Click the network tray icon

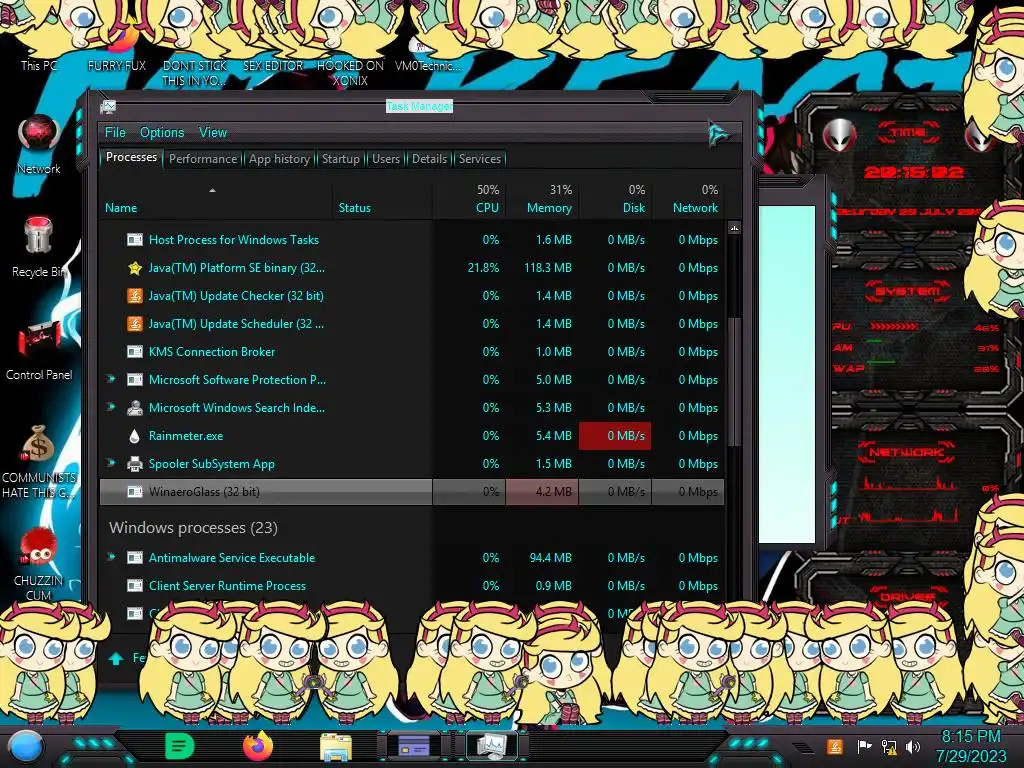pos(888,746)
